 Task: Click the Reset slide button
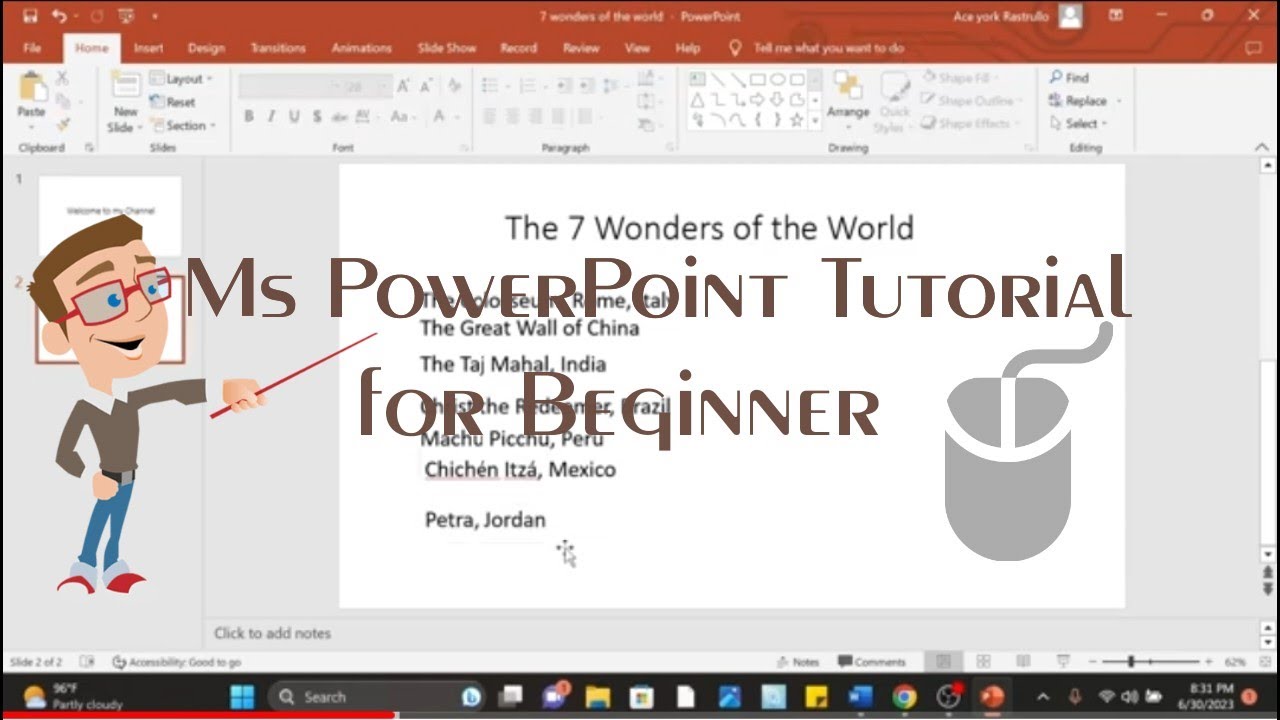pyautogui.click(x=173, y=102)
